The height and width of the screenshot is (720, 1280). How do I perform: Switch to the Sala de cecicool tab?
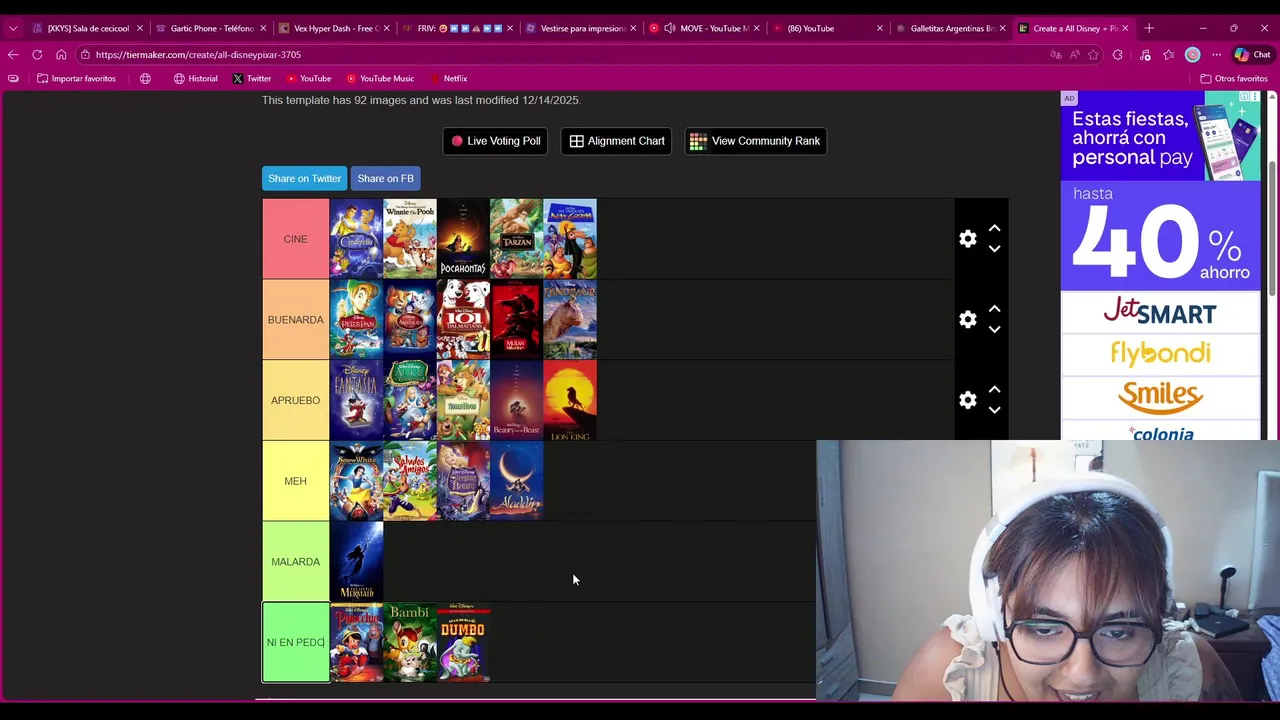click(88, 28)
